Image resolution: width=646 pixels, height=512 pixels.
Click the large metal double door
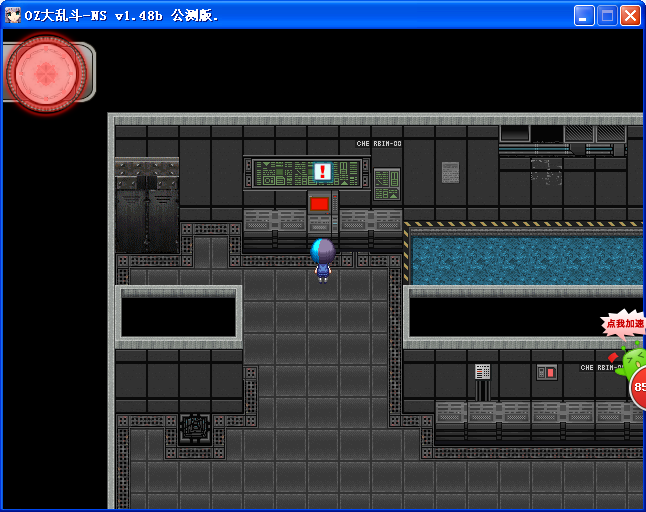147,205
